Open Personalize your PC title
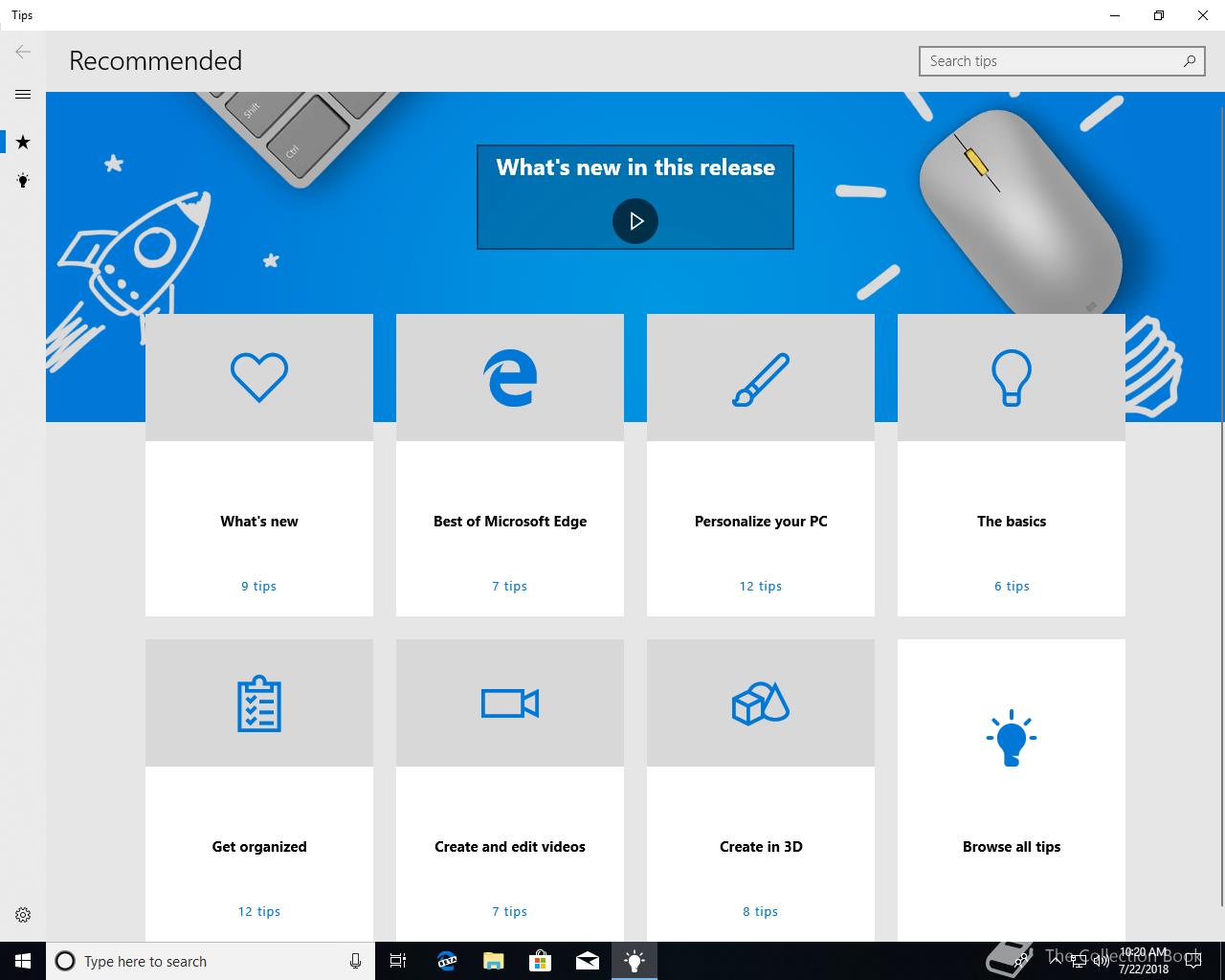 pos(761,522)
